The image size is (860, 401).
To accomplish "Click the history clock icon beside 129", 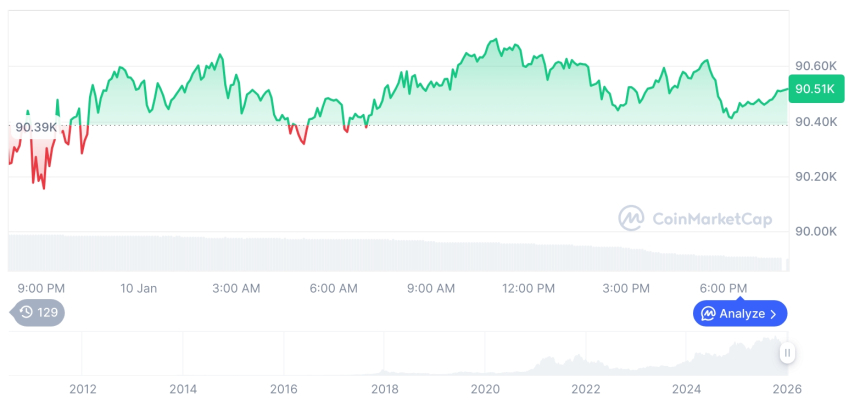I will 26,312.
